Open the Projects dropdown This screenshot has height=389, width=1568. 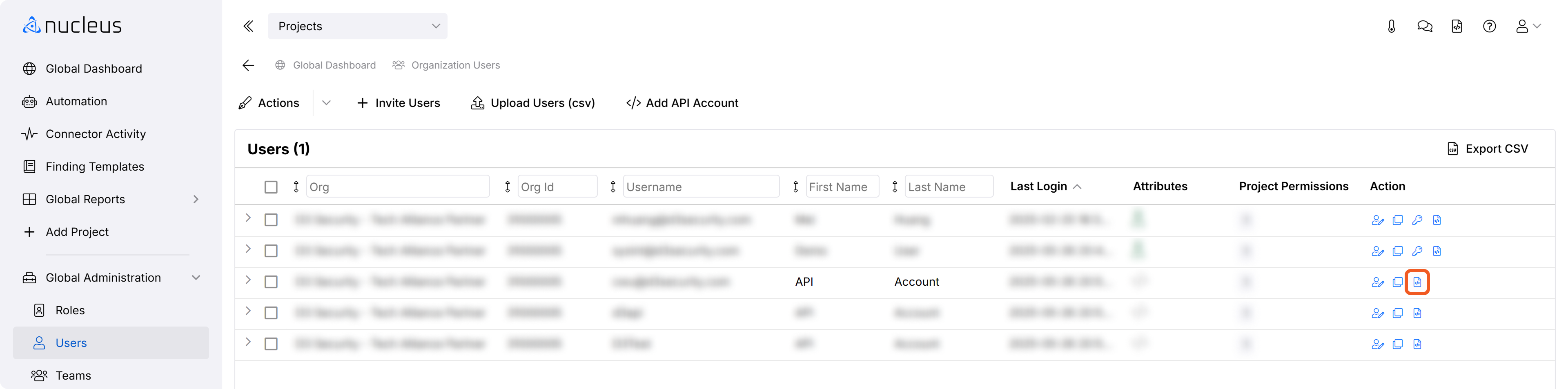coord(357,26)
